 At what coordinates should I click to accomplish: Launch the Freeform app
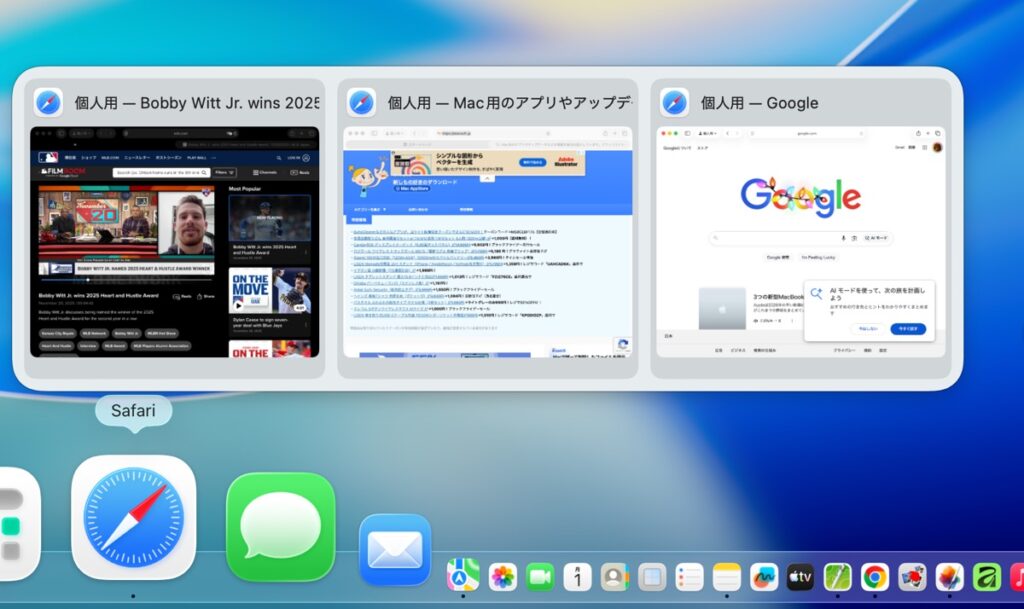[763, 576]
